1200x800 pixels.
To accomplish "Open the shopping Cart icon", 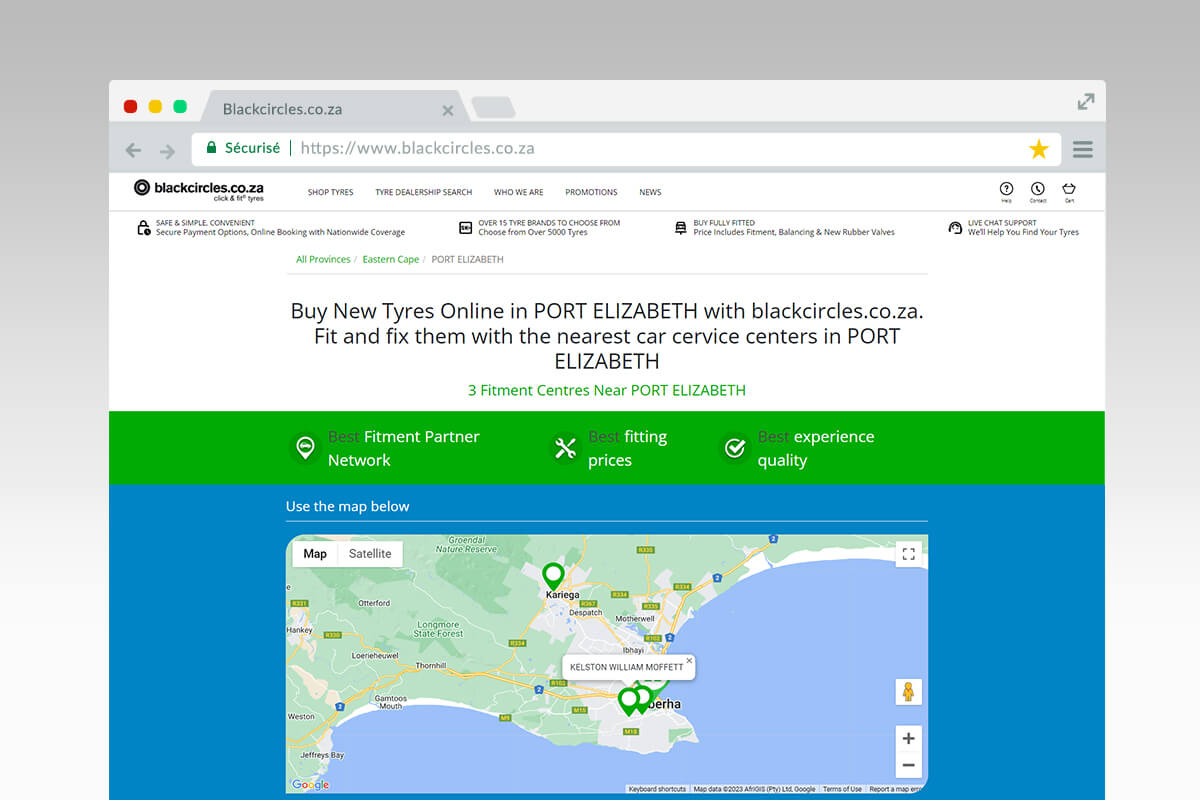I will click(1069, 190).
